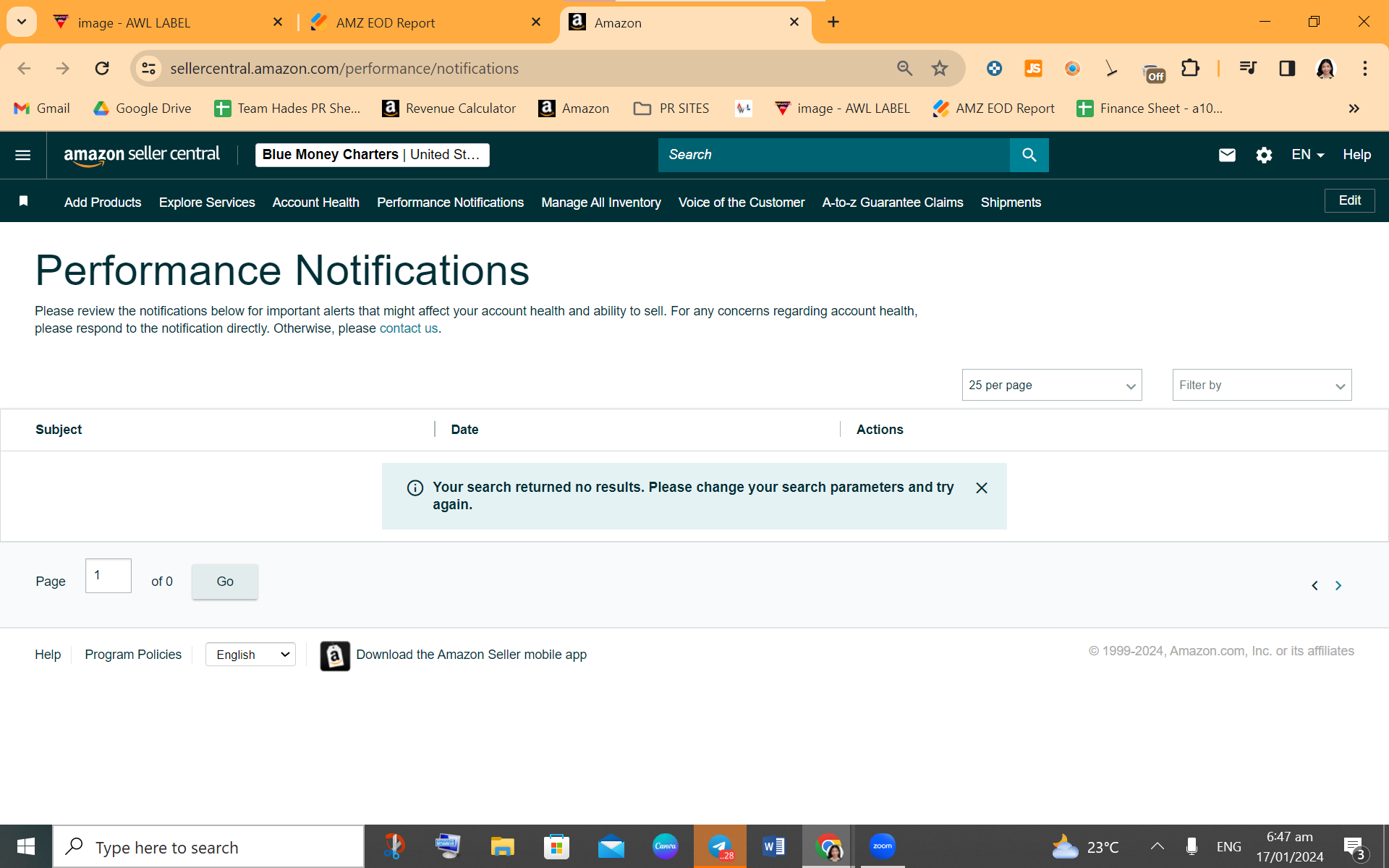Show hidden system tray icons
The height and width of the screenshot is (868, 1389).
click(x=1157, y=846)
